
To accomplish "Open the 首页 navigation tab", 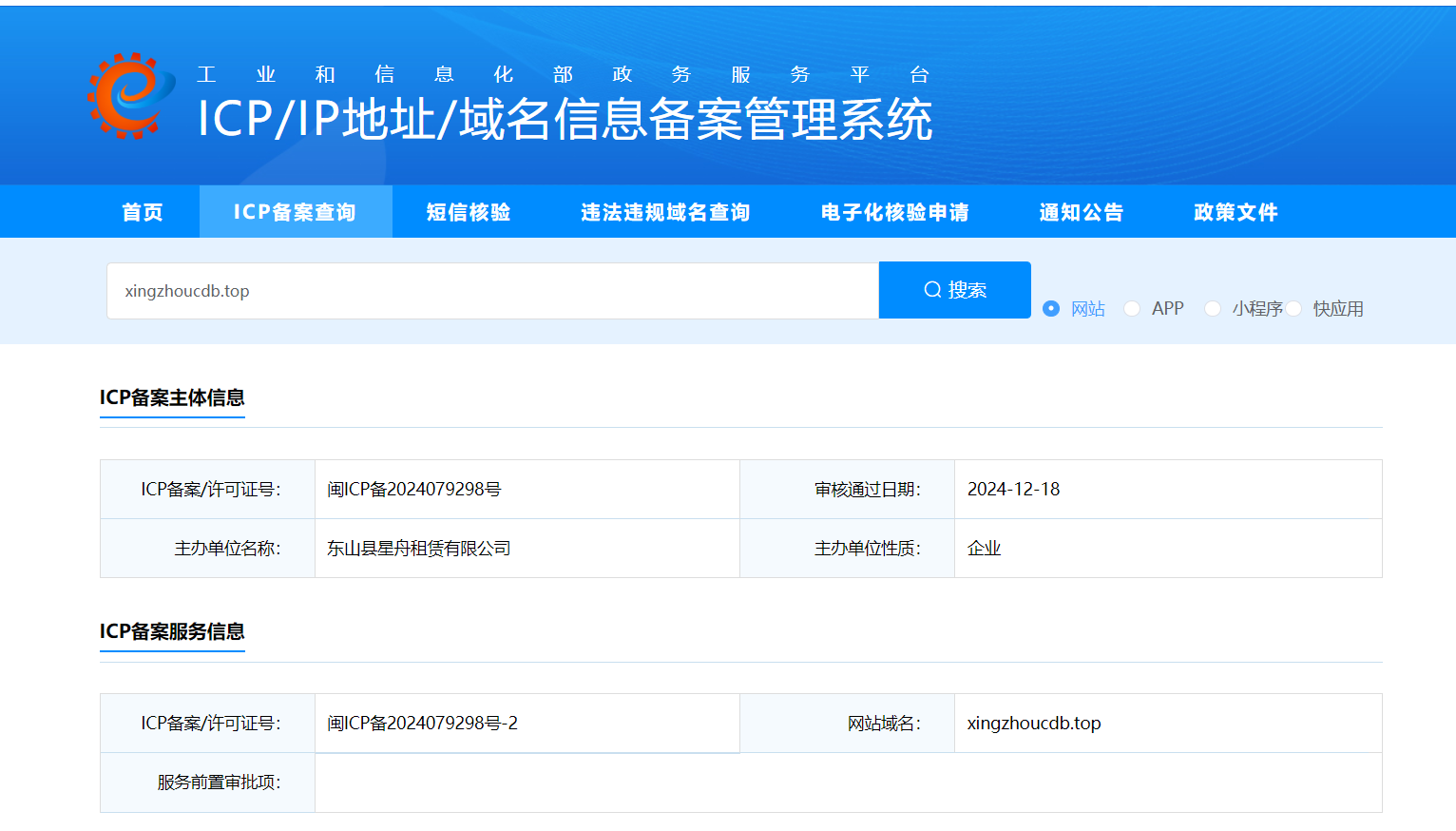I will (143, 212).
